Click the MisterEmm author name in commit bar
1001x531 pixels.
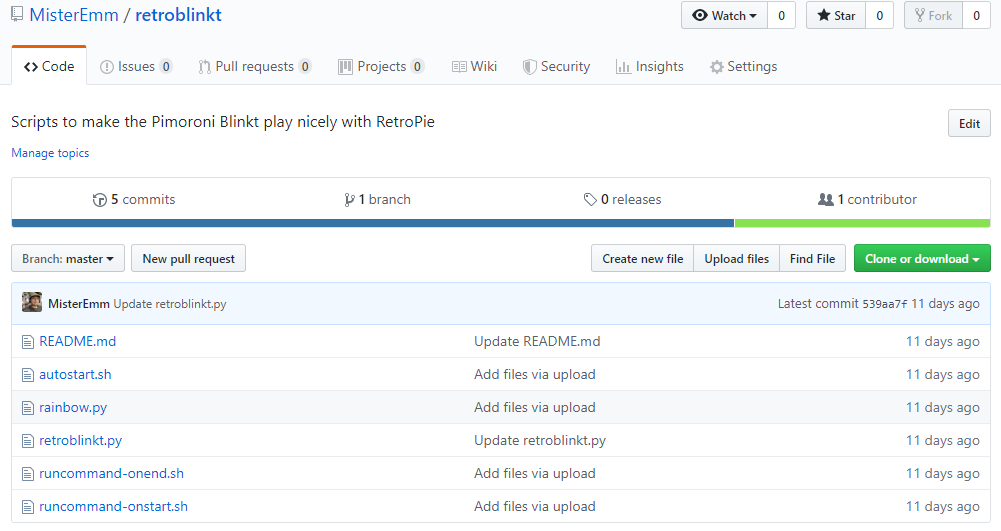(79, 304)
